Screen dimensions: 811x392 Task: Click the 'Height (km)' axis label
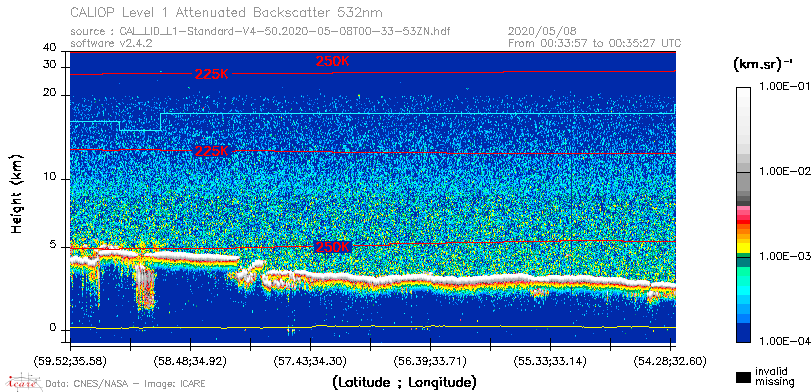(17, 193)
